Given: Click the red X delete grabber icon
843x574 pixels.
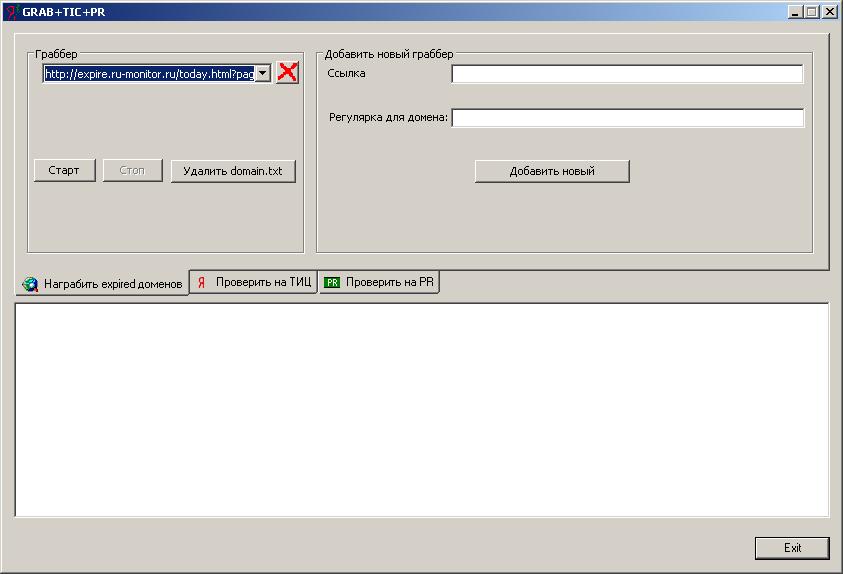Looking at the screenshot, I should click(x=287, y=72).
